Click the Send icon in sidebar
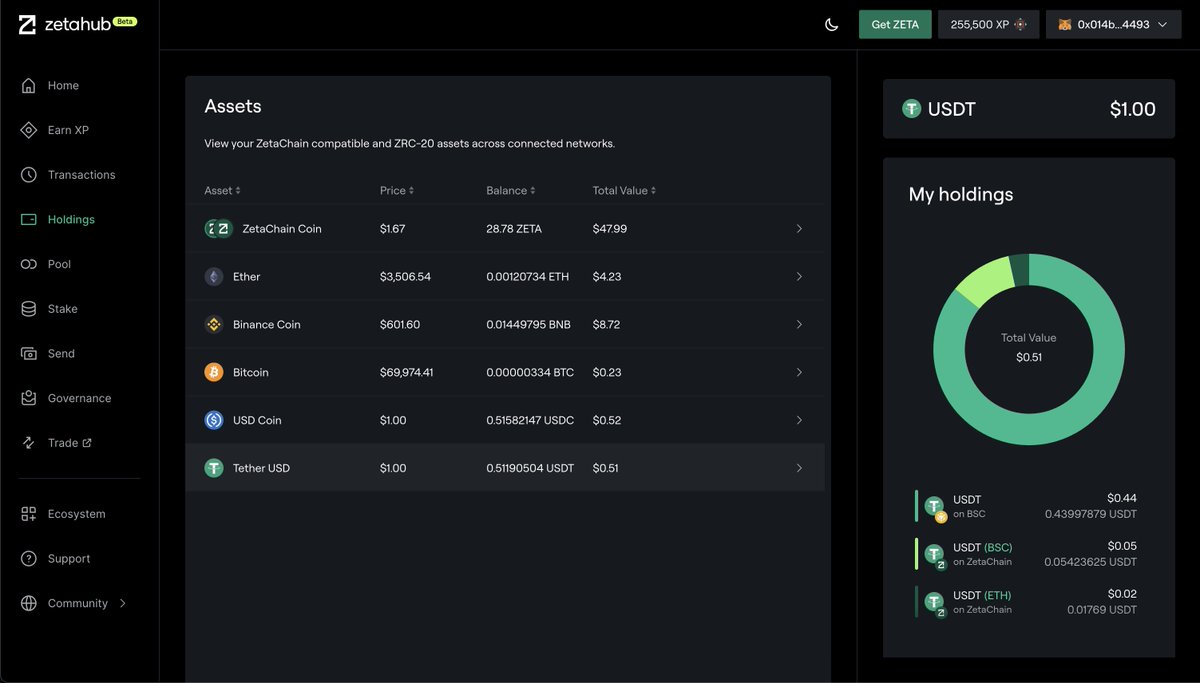Screen dimensions: 1200x683 [29, 354]
